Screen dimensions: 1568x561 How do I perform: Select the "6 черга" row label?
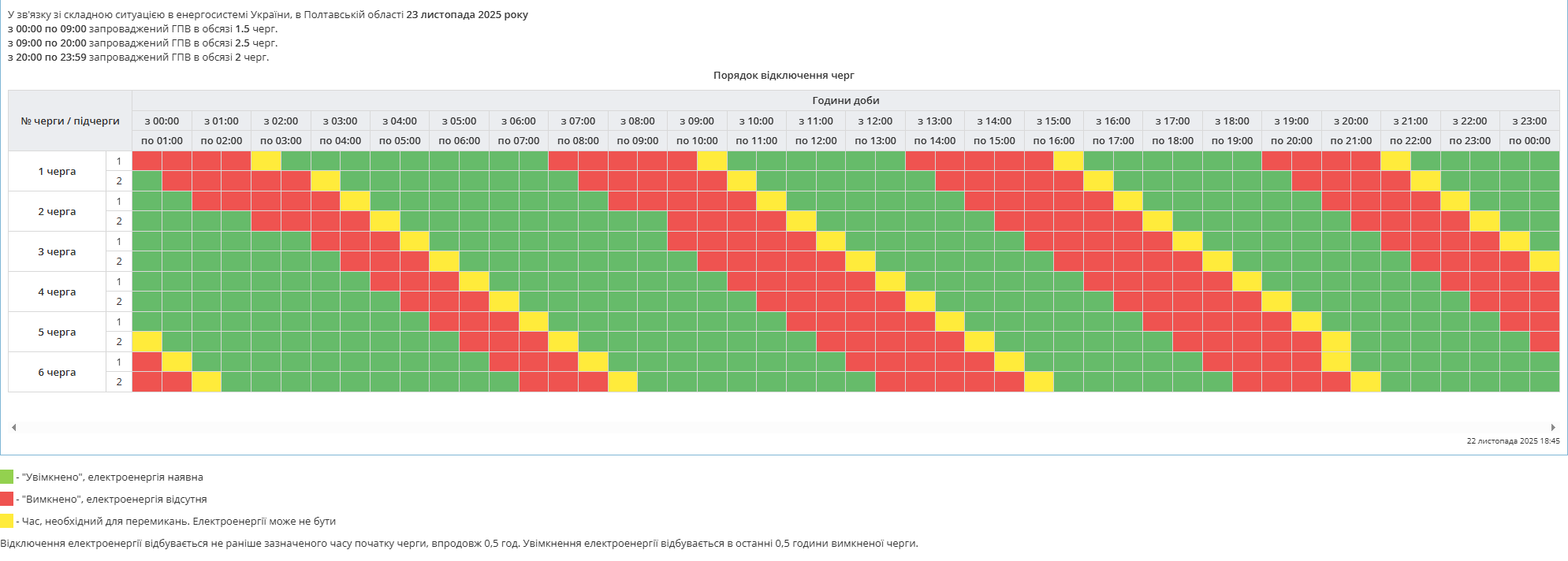[x=57, y=372]
